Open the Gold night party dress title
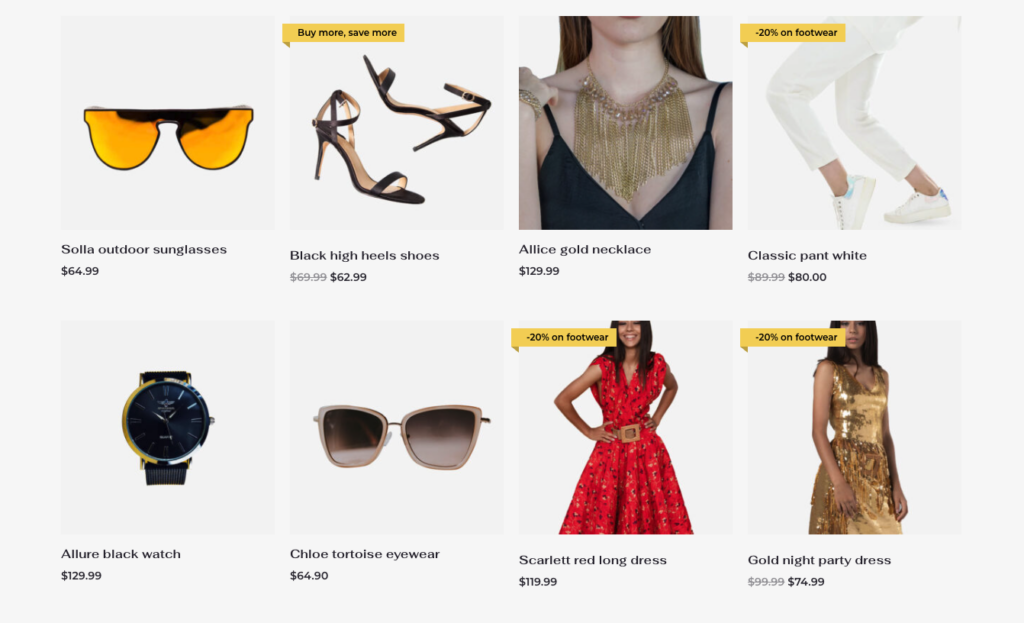Screen dimensions: 1024x623 click(819, 560)
